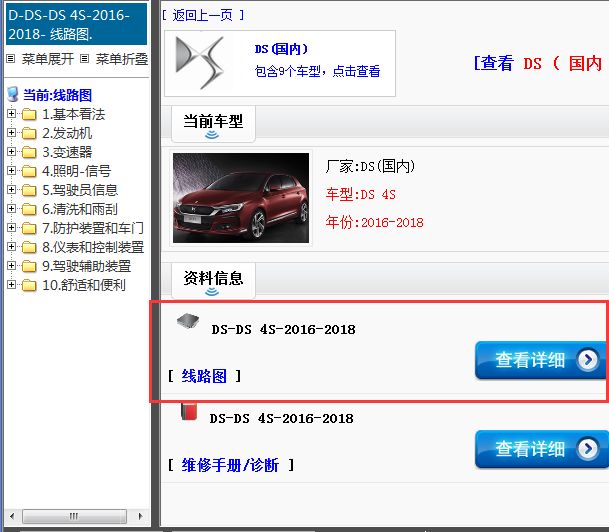Screen dimensions: 609x532
Task: Open the 当前车型 tab
Action: [x=213, y=124]
